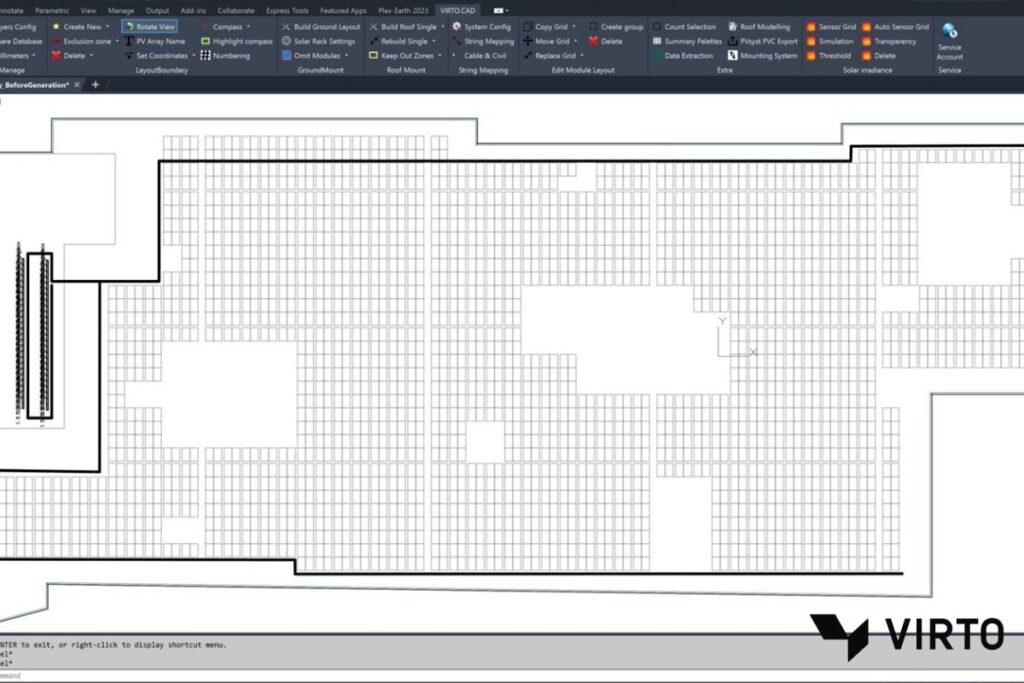
Task: Activate the Rotate View tool
Action: pyautogui.click(x=150, y=27)
